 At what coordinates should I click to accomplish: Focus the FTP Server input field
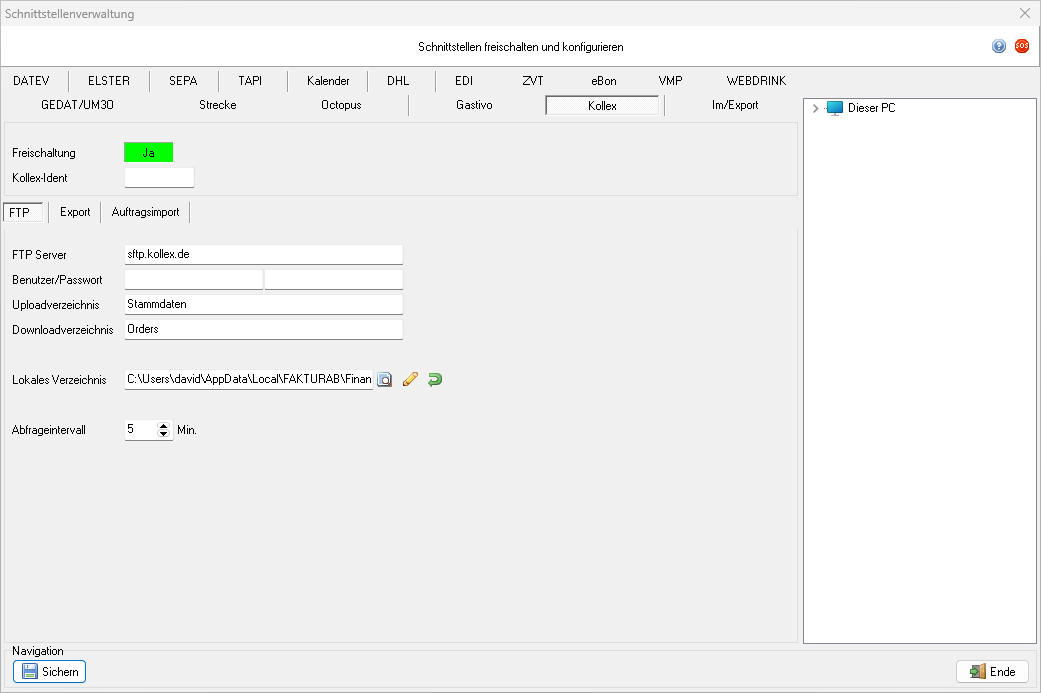263,255
